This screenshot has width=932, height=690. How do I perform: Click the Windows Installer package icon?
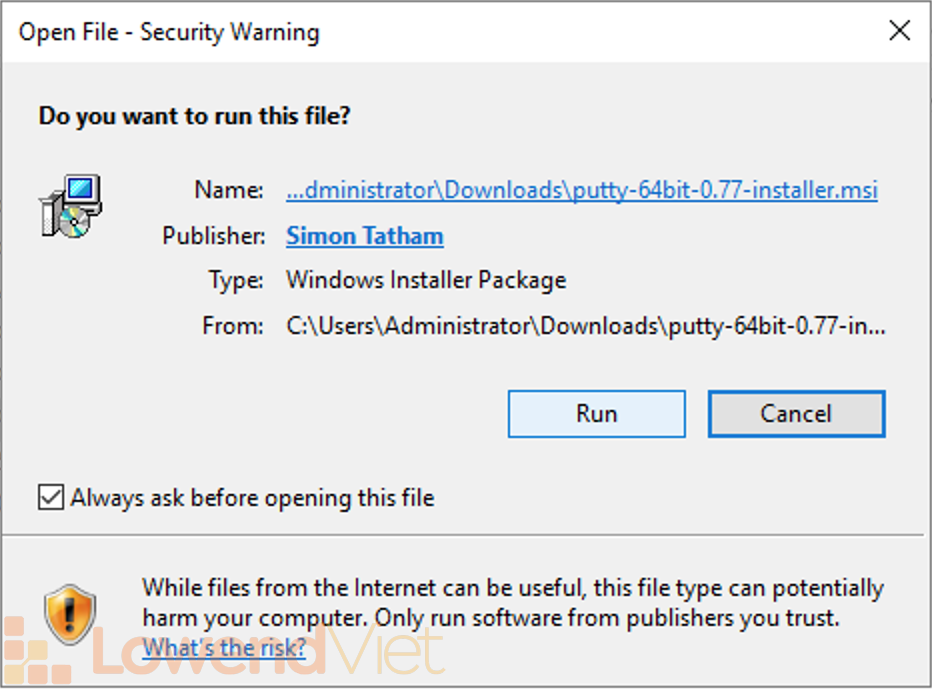[x=70, y=207]
